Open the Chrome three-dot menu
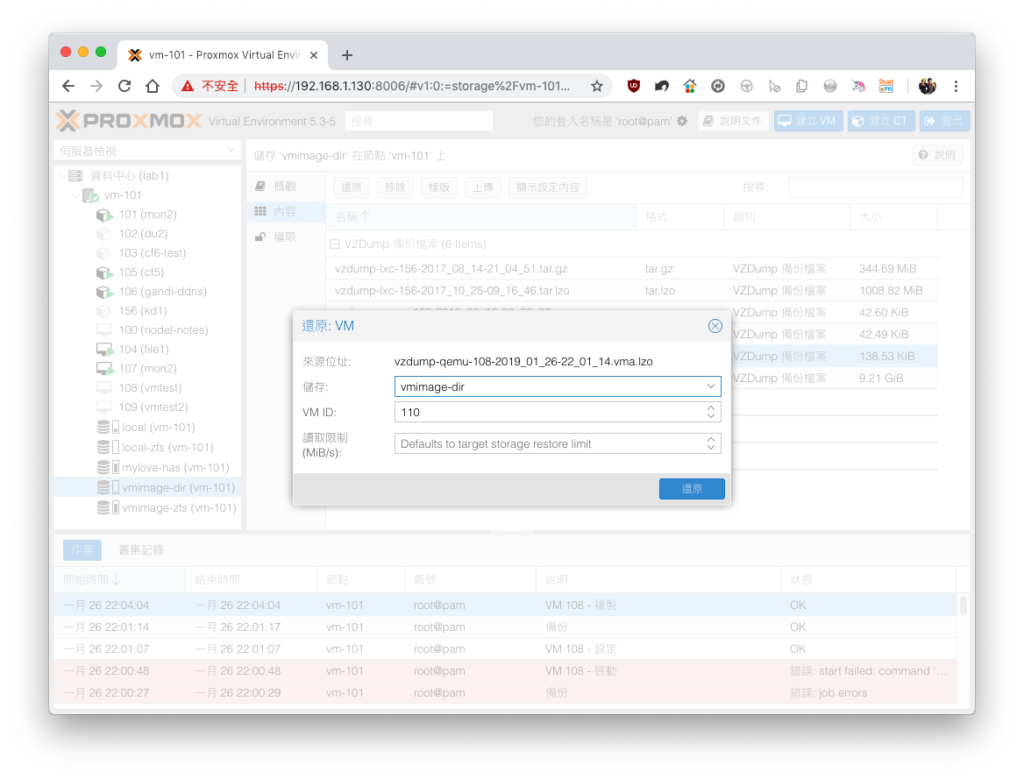1024x779 pixels. tap(955, 86)
